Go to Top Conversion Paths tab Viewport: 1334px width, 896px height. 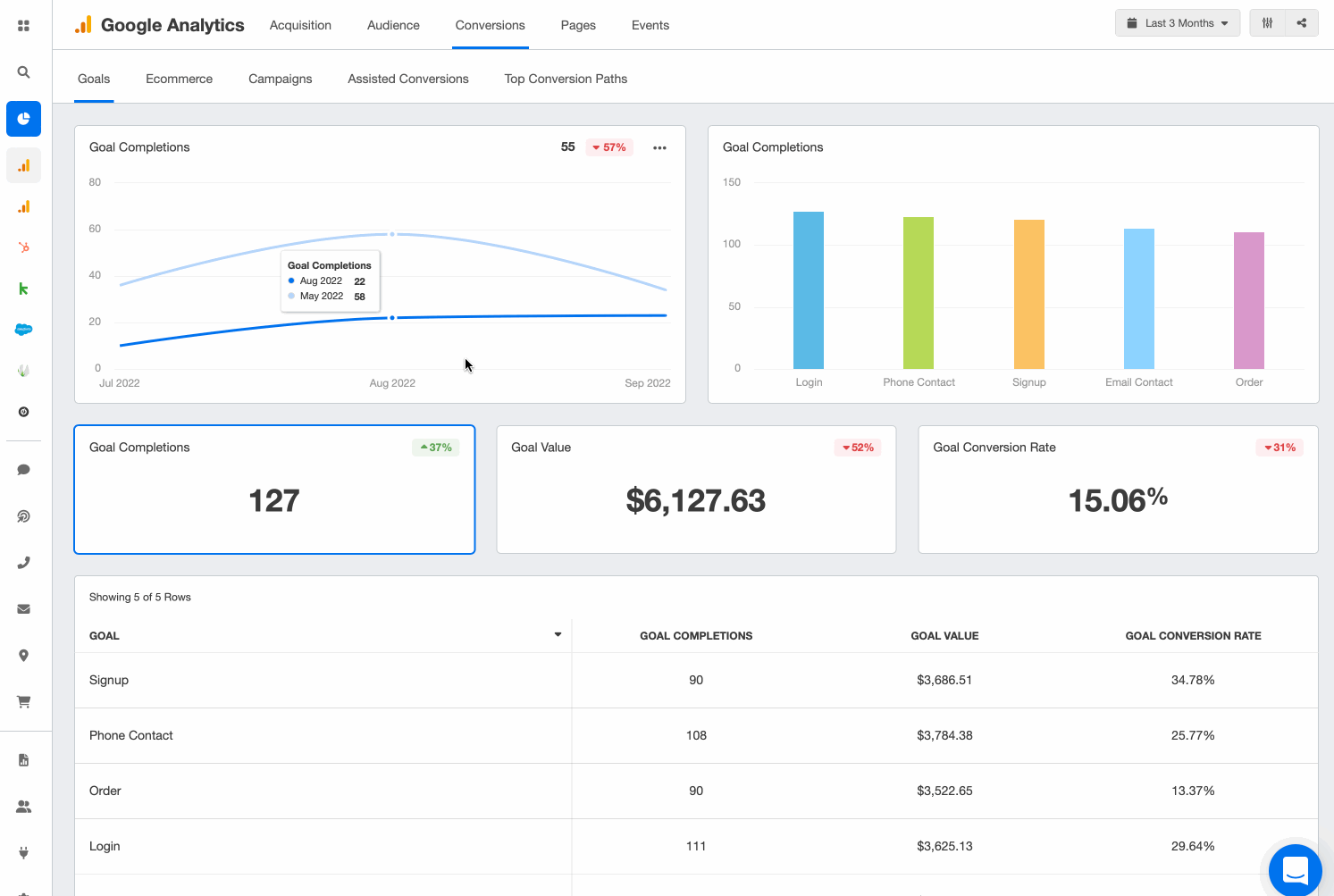point(566,79)
